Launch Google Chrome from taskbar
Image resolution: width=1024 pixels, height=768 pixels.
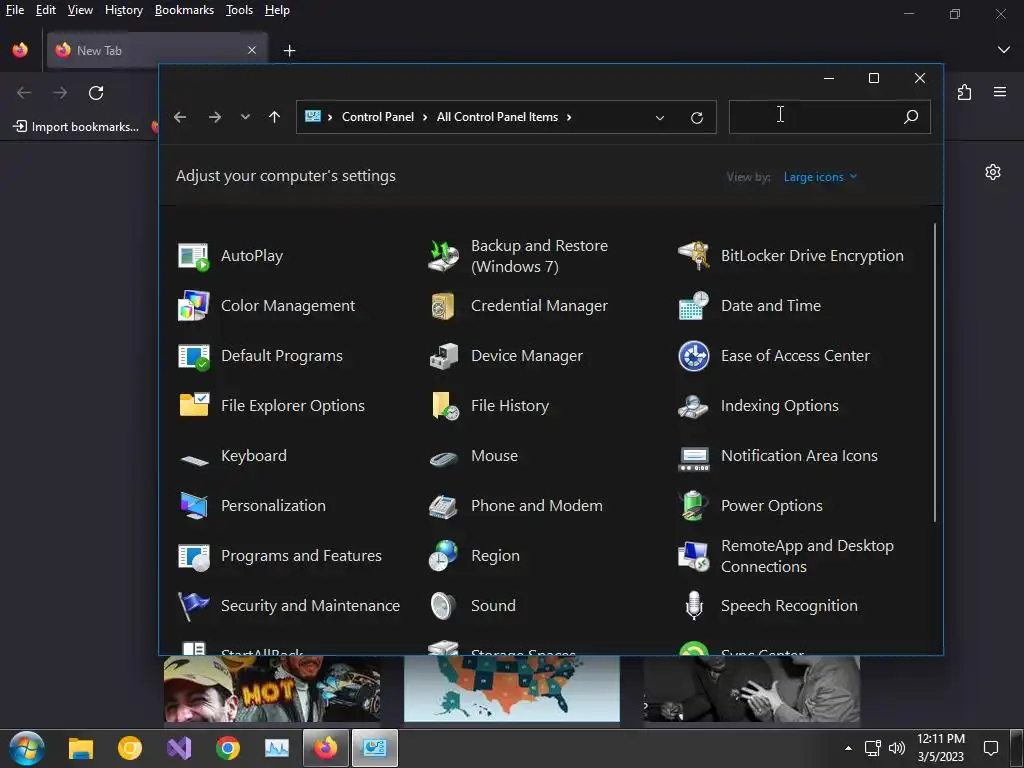228,748
